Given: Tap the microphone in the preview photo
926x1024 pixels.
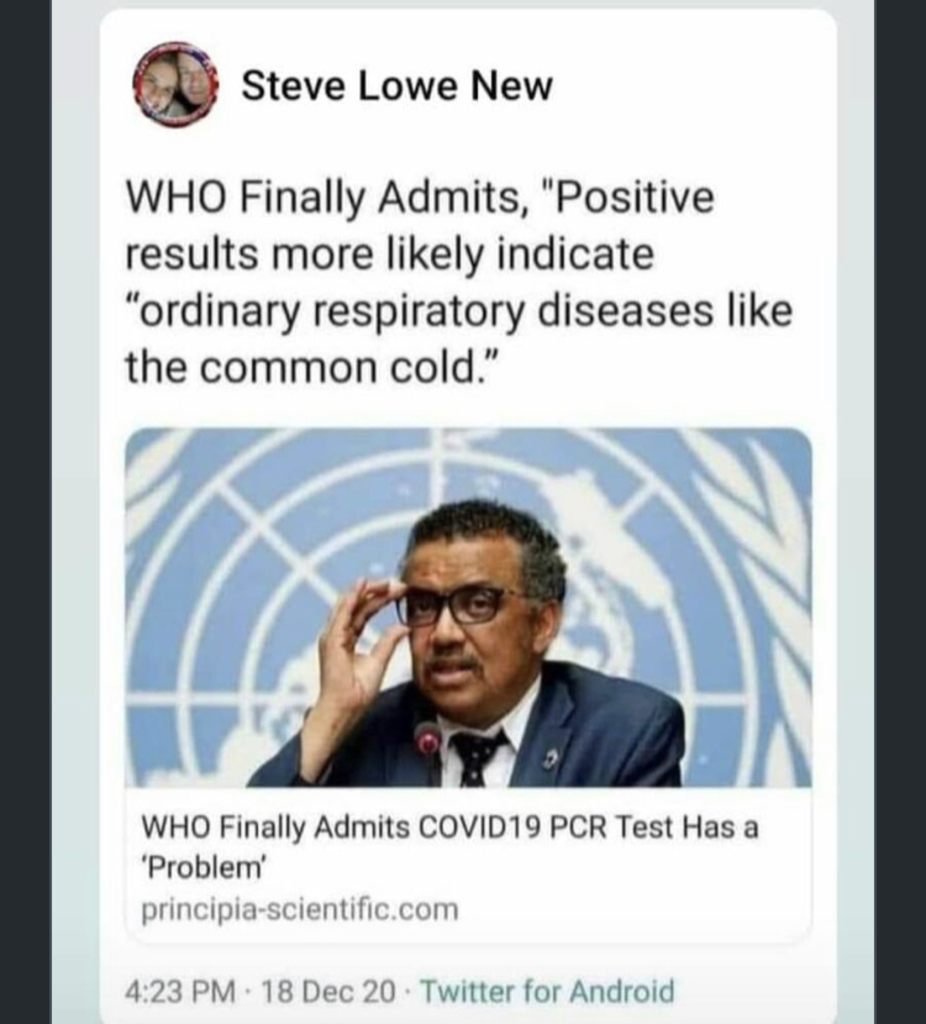Looking at the screenshot, I should pos(428,744).
